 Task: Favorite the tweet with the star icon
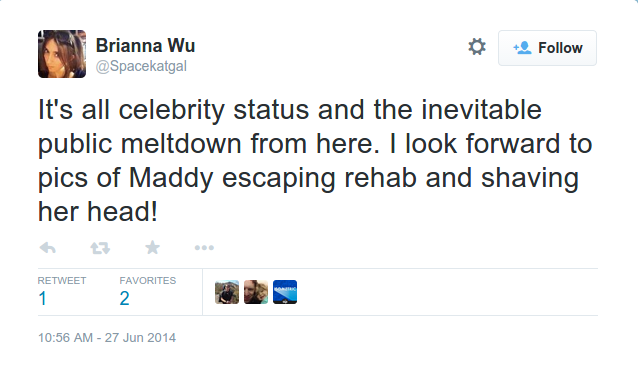153,247
